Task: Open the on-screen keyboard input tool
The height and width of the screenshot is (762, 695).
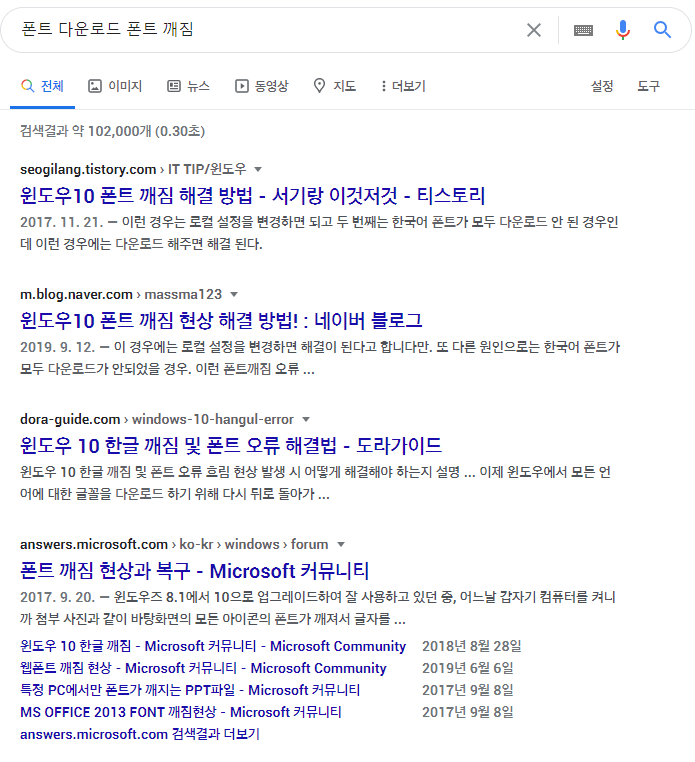Action: pos(583,30)
